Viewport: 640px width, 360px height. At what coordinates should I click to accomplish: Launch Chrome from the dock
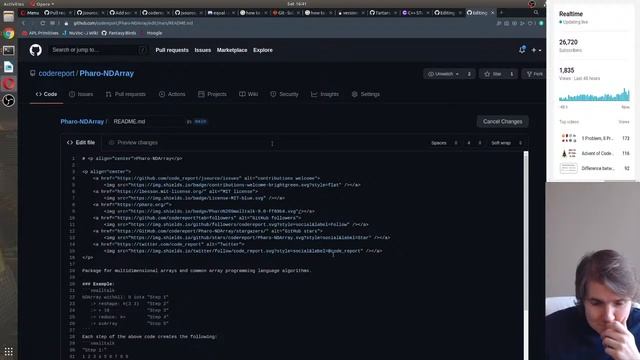click(x=9, y=33)
